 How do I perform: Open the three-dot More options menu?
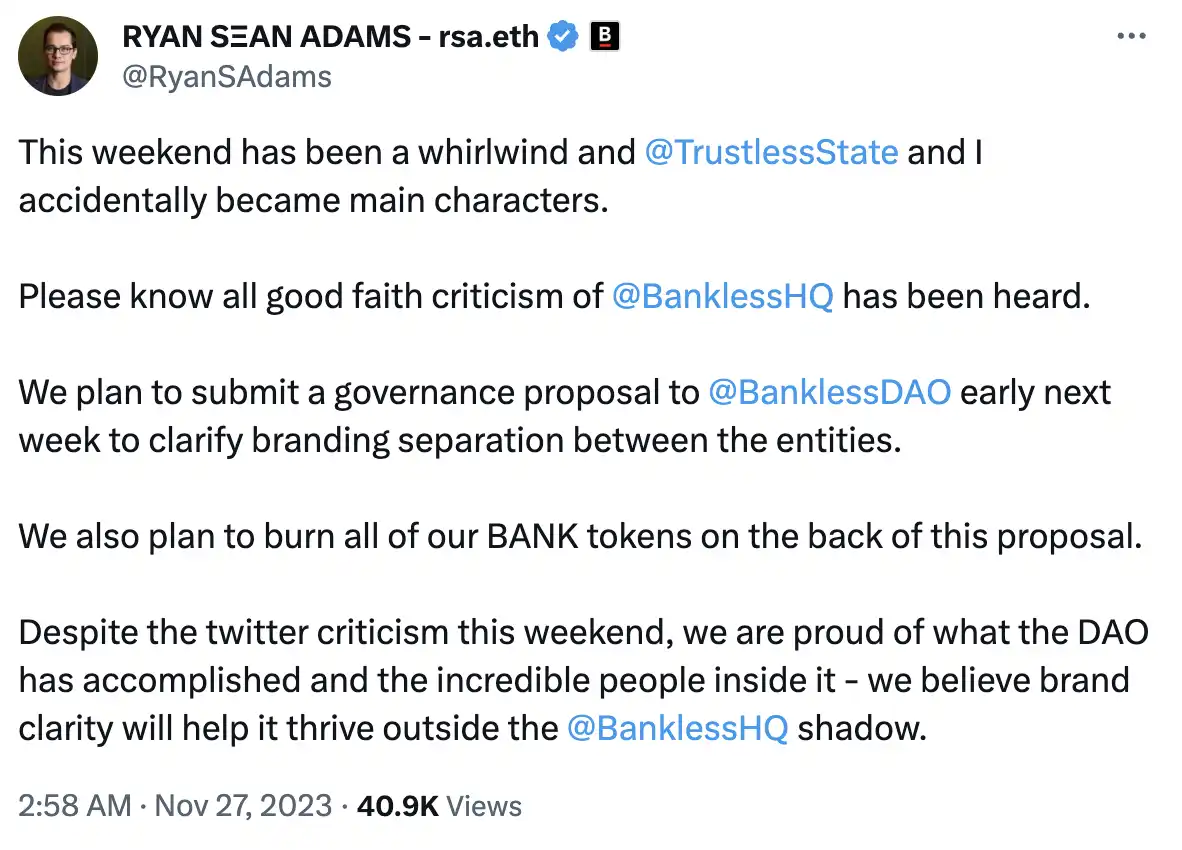(1130, 36)
